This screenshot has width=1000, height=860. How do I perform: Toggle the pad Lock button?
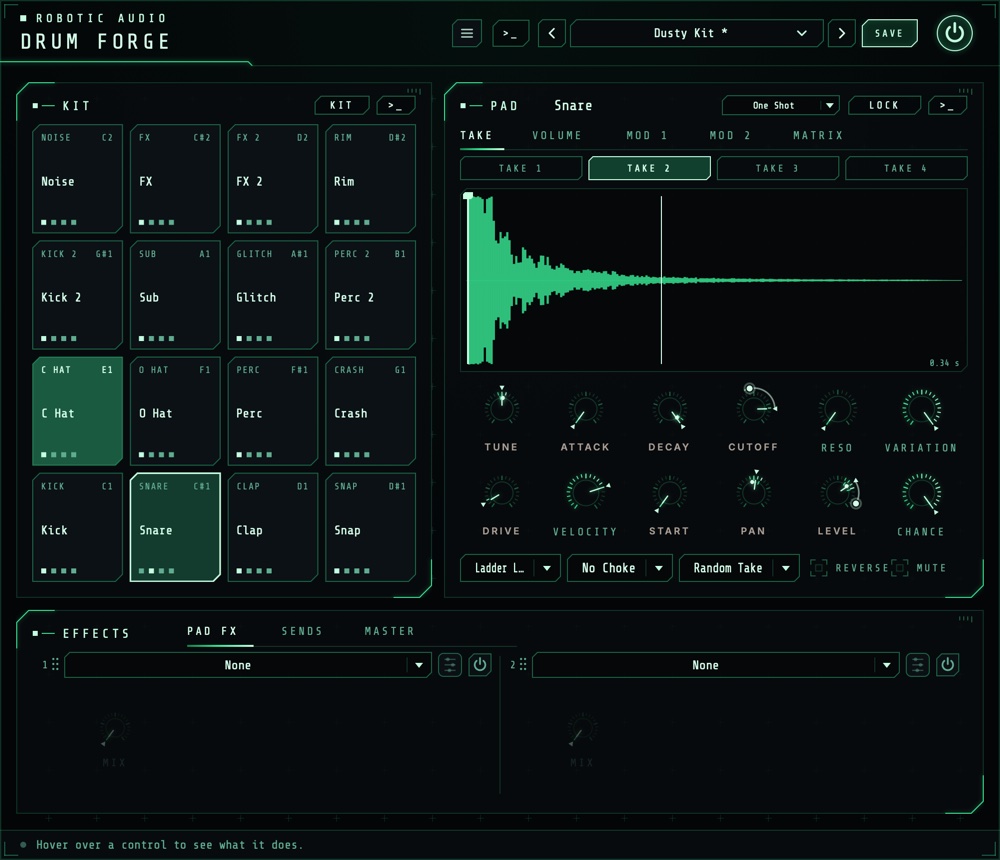pyautogui.click(x=884, y=105)
